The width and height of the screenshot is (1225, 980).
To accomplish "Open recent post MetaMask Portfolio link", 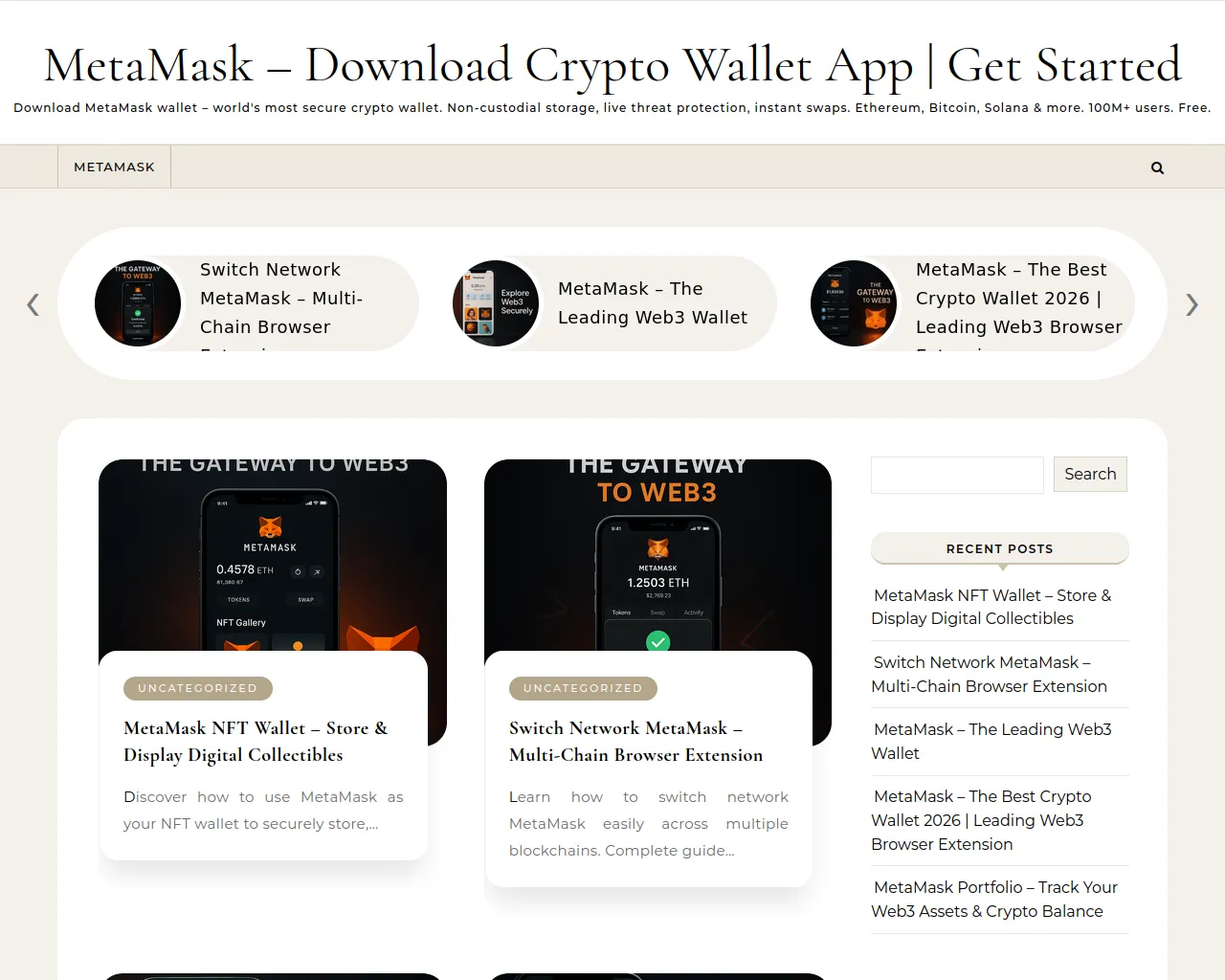I will 994,900.
